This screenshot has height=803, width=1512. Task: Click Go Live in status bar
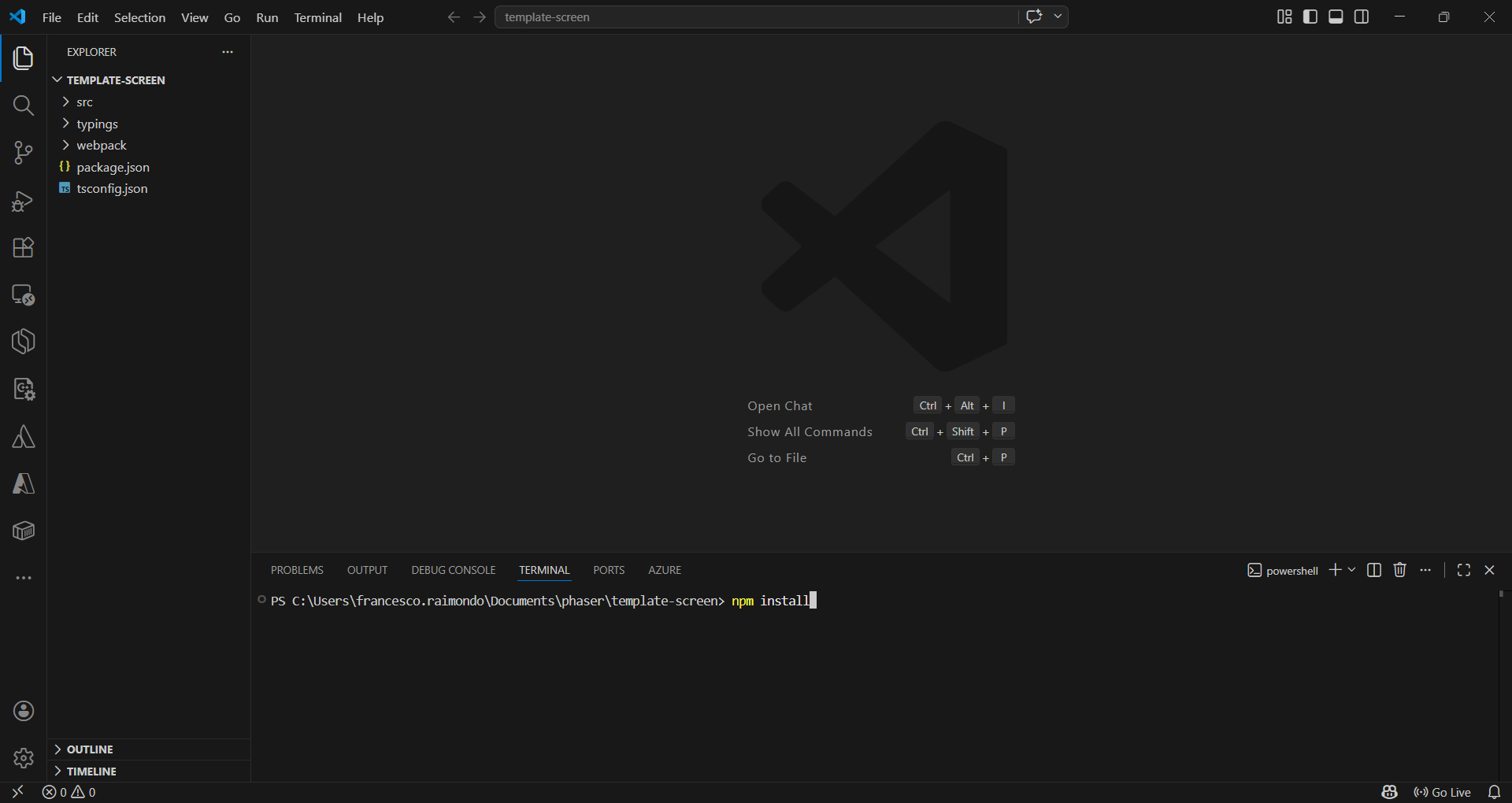[x=1443, y=792]
